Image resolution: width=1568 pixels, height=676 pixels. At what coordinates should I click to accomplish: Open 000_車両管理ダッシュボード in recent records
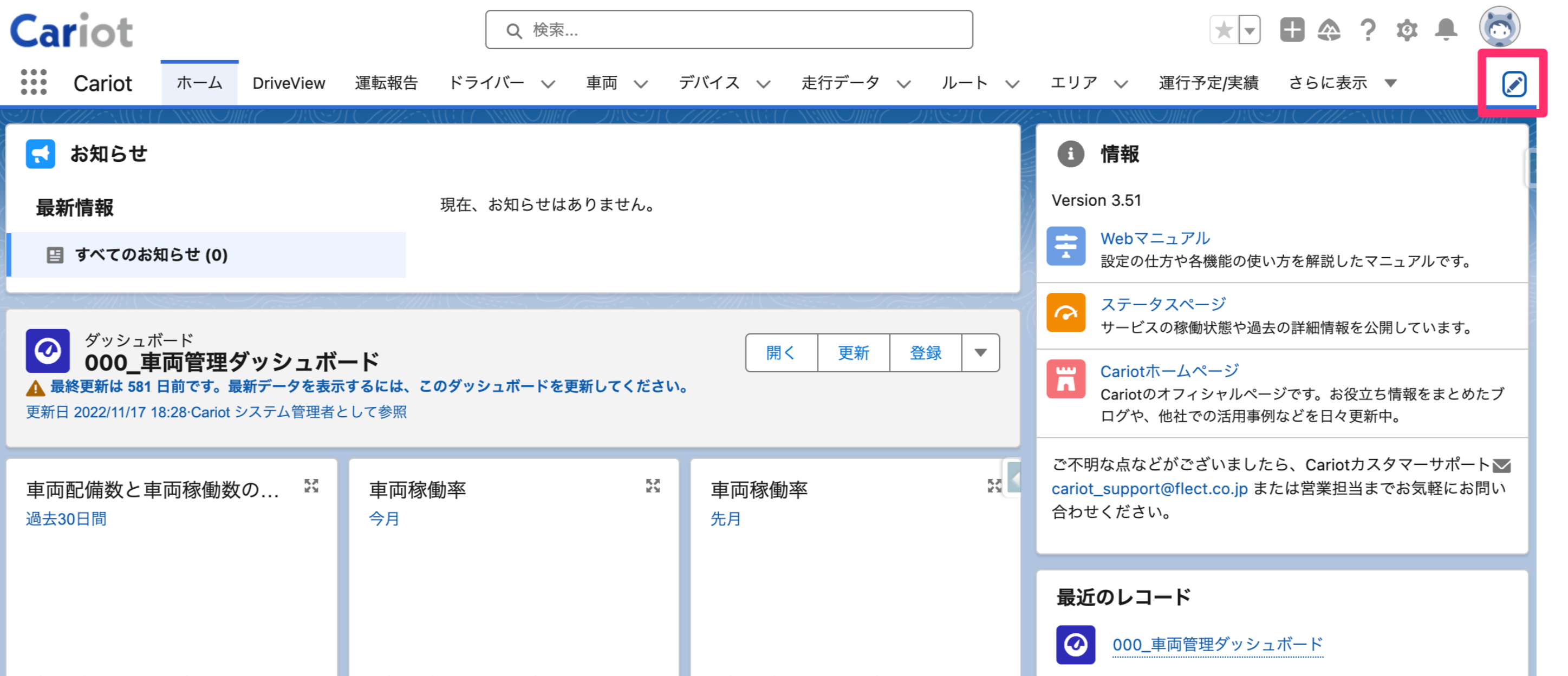[1218, 645]
